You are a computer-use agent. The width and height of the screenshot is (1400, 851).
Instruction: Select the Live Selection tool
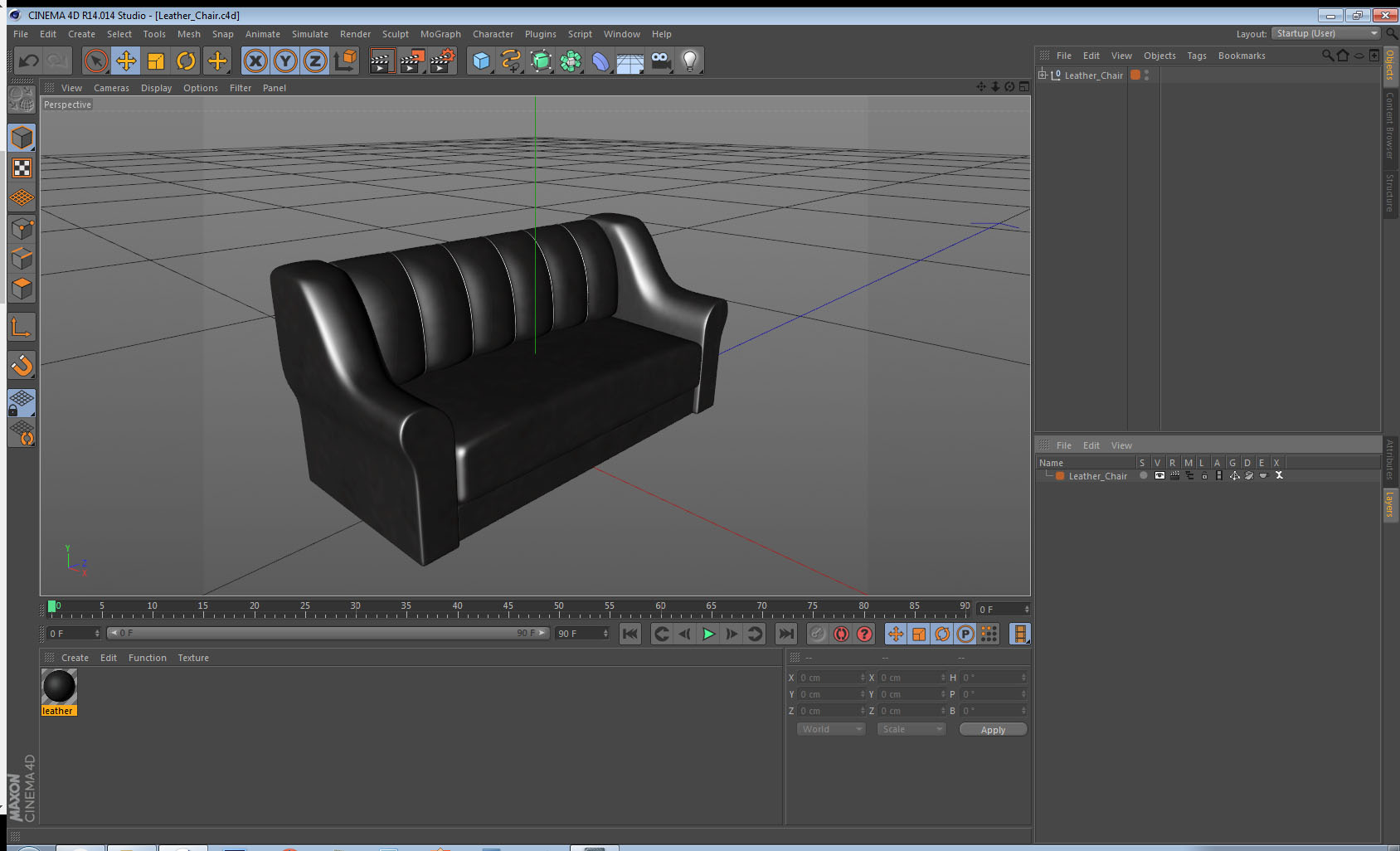point(96,61)
